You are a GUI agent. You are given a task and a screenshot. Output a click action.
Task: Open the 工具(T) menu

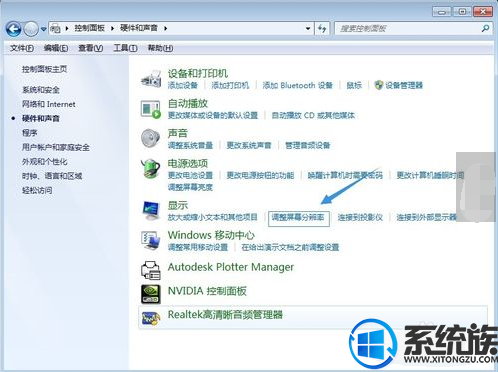[125, 48]
